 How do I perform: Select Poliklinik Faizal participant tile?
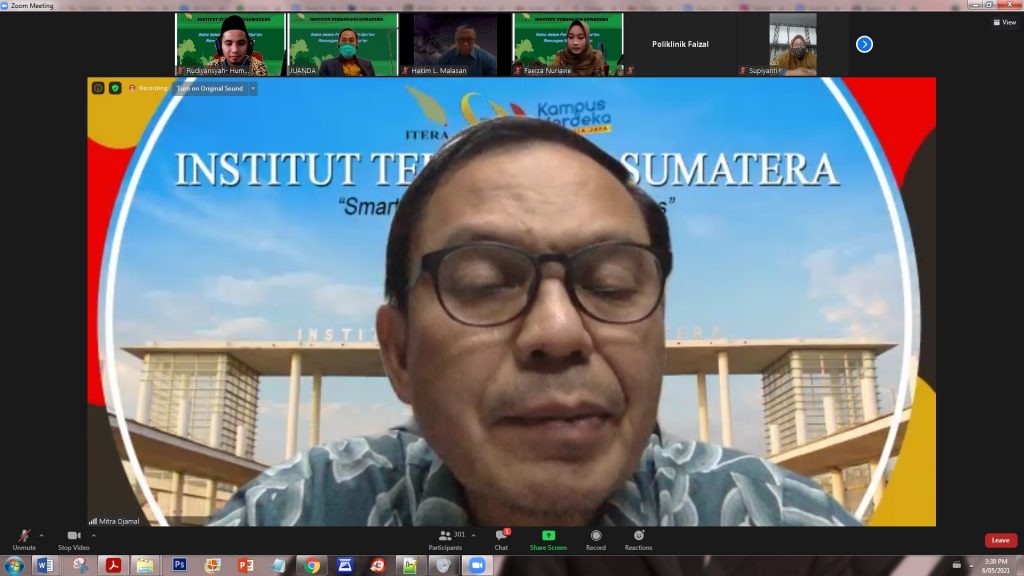(680, 44)
